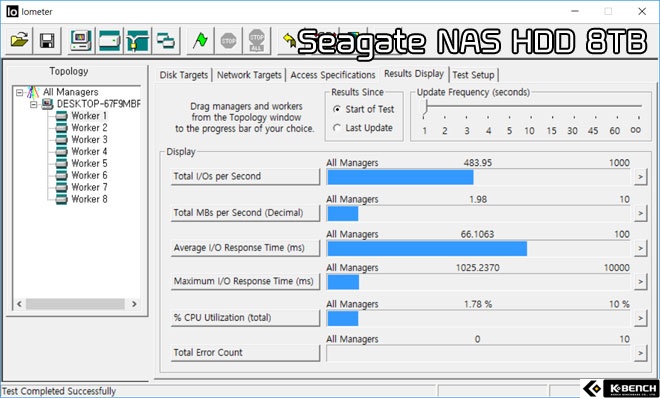This screenshot has width=660, height=398.
Task: Close the Iometer window
Action: (x=642, y=11)
